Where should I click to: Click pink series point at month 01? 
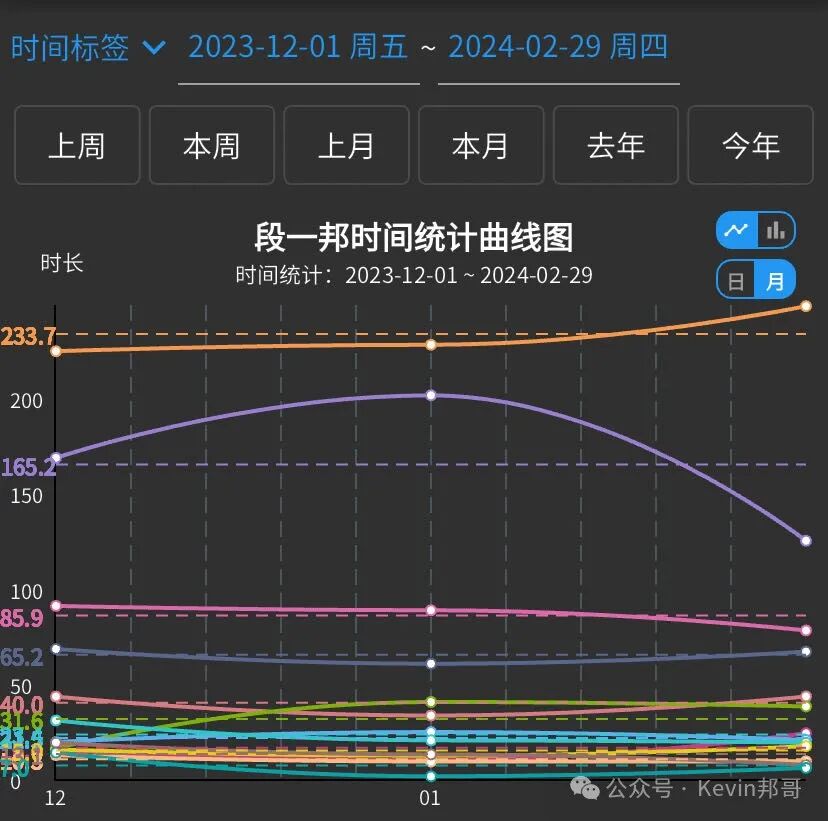(431, 610)
